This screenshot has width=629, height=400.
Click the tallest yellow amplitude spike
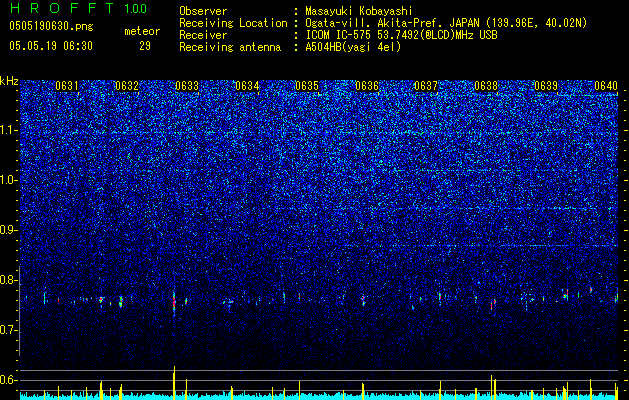point(174,382)
